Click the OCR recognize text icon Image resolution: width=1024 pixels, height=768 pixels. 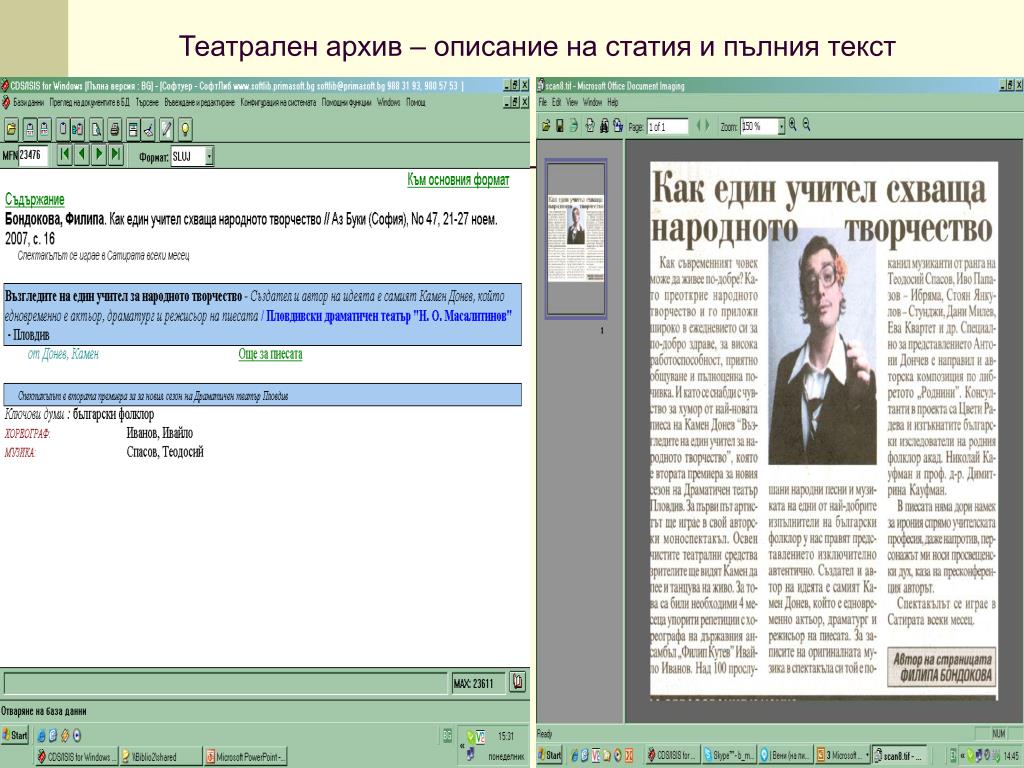590,126
